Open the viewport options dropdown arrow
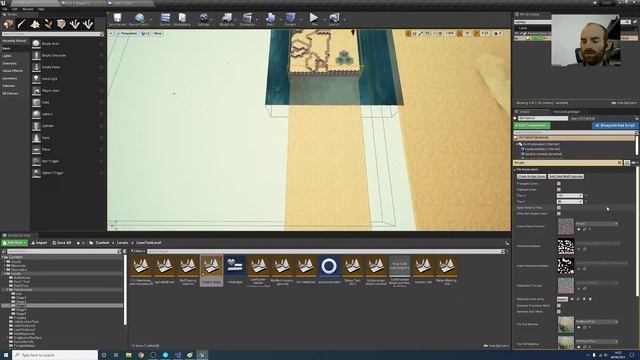640x360 pixels. point(111,33)
